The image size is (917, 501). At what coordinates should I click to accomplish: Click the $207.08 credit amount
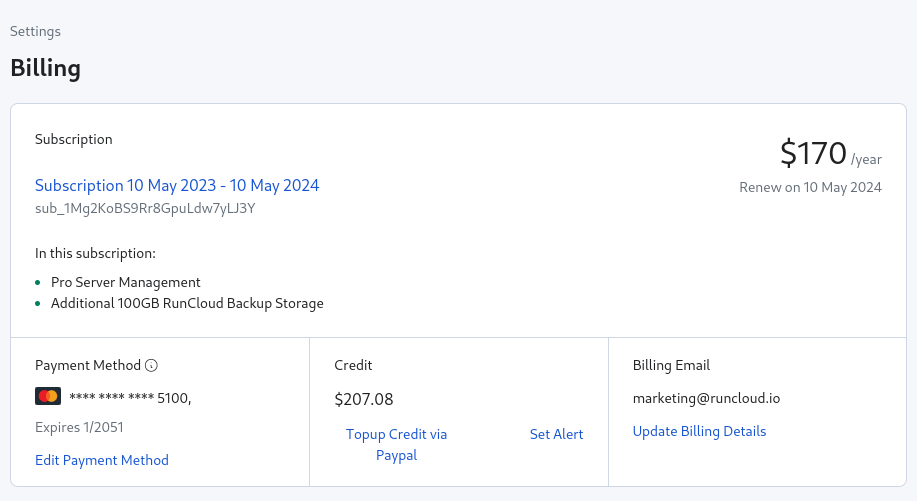coord(364,399)
